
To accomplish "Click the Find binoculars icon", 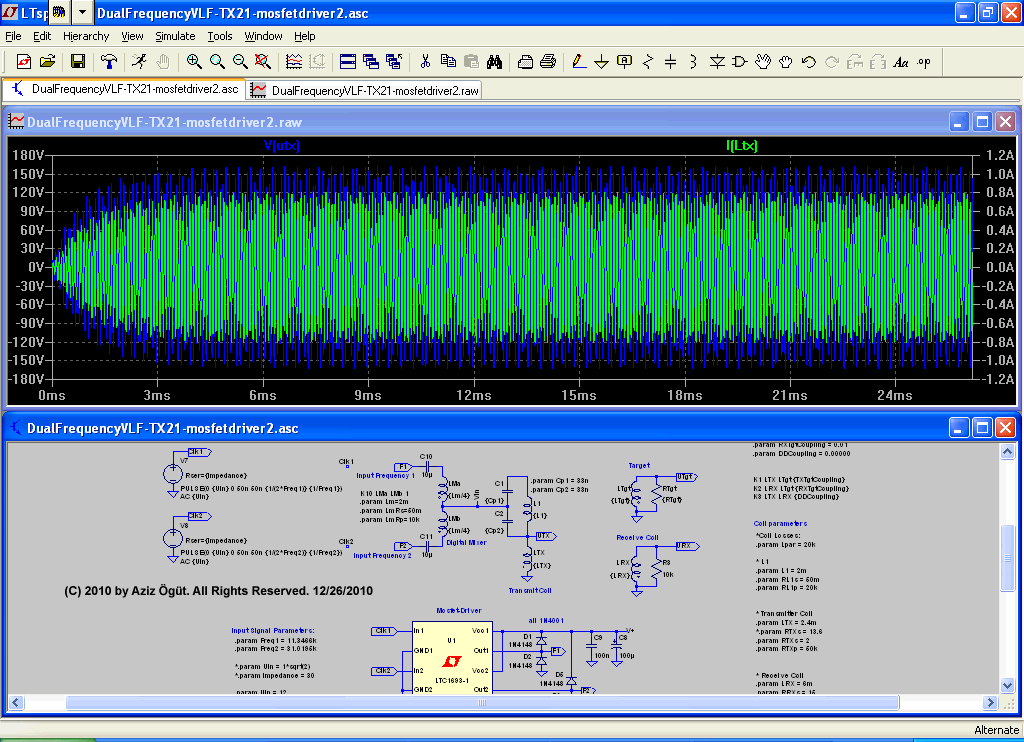I will tap(494, 61).
